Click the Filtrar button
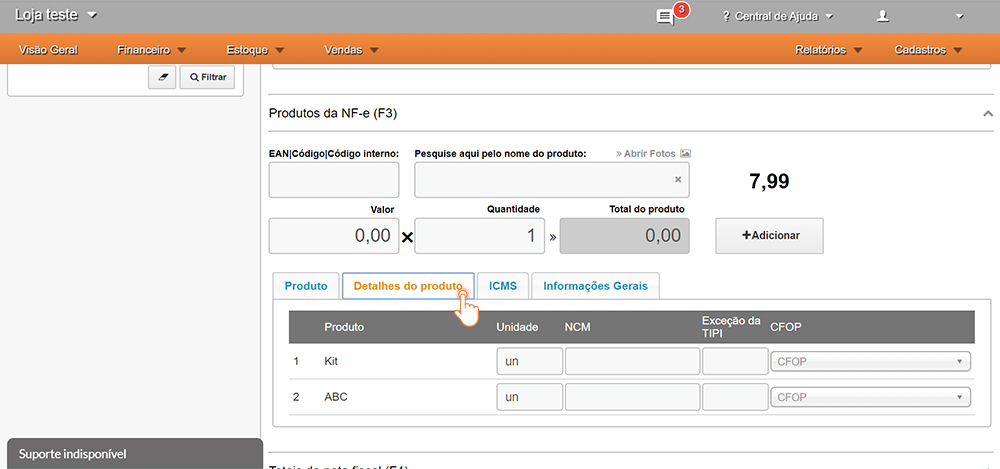This screenshot has height=469, width=1000. pos(207,77)
